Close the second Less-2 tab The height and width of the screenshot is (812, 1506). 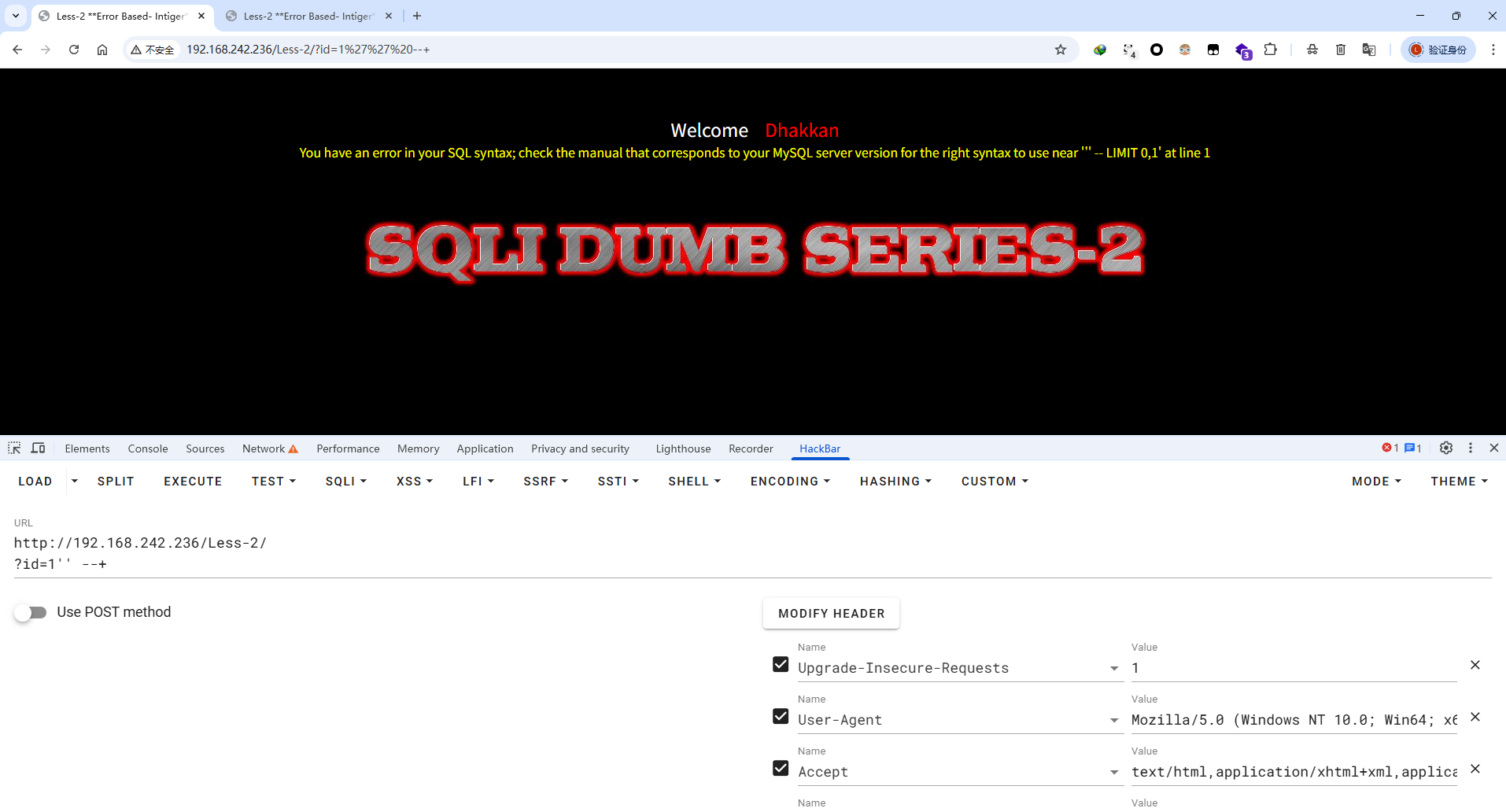tap(389, 16)
